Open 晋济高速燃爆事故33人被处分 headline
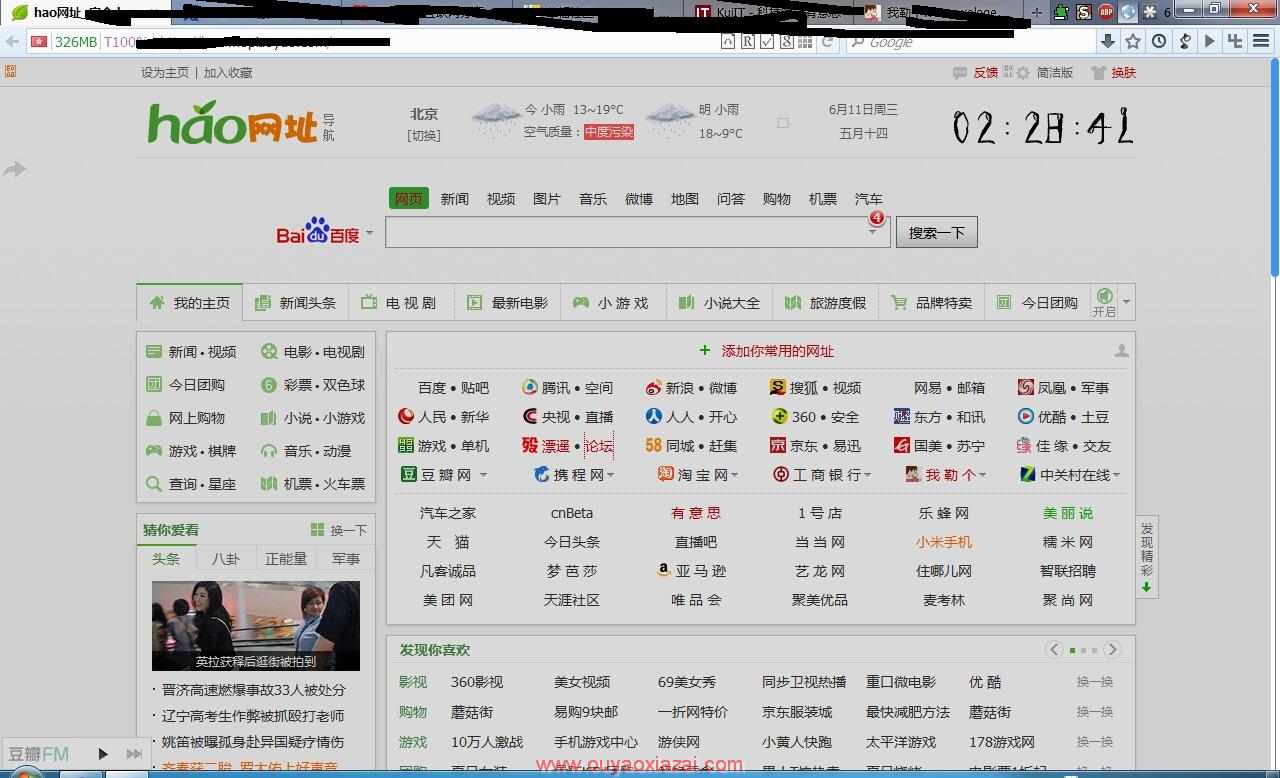Viewport: 1280px width, 778px height. click(x=254, y=689)
